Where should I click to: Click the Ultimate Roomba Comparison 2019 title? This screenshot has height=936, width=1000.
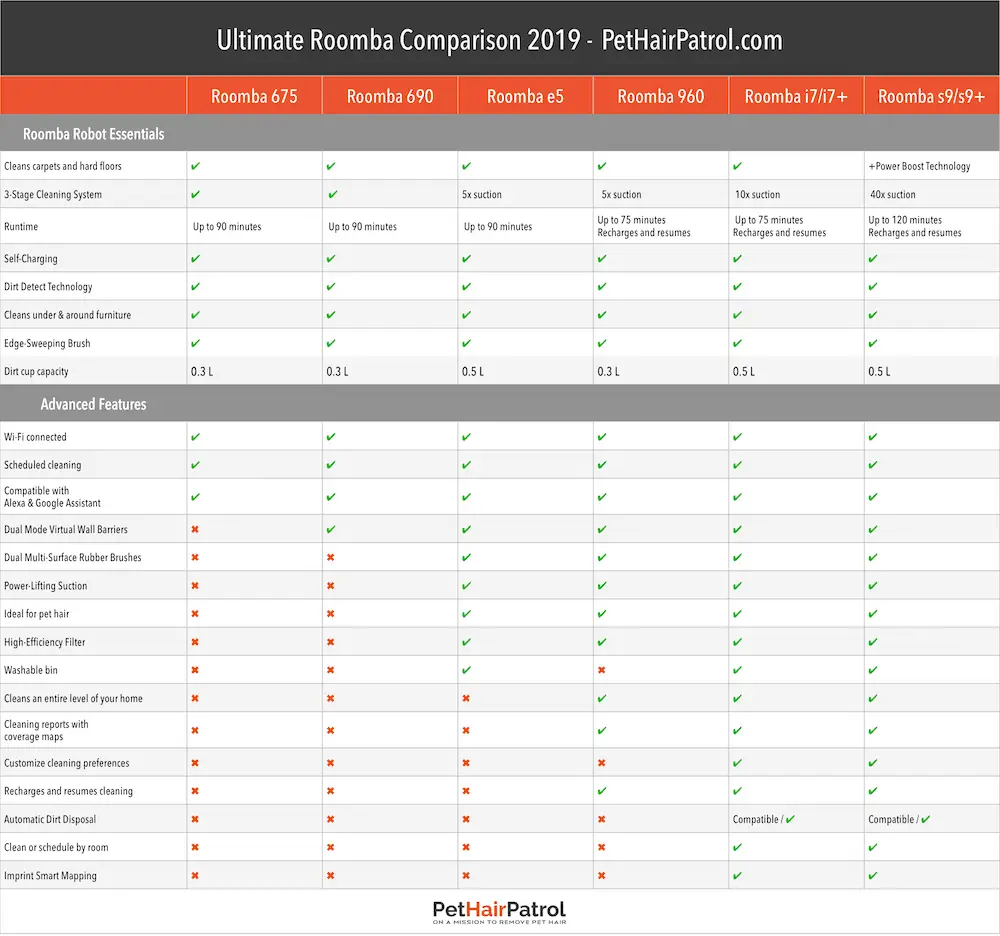(500, 40)
